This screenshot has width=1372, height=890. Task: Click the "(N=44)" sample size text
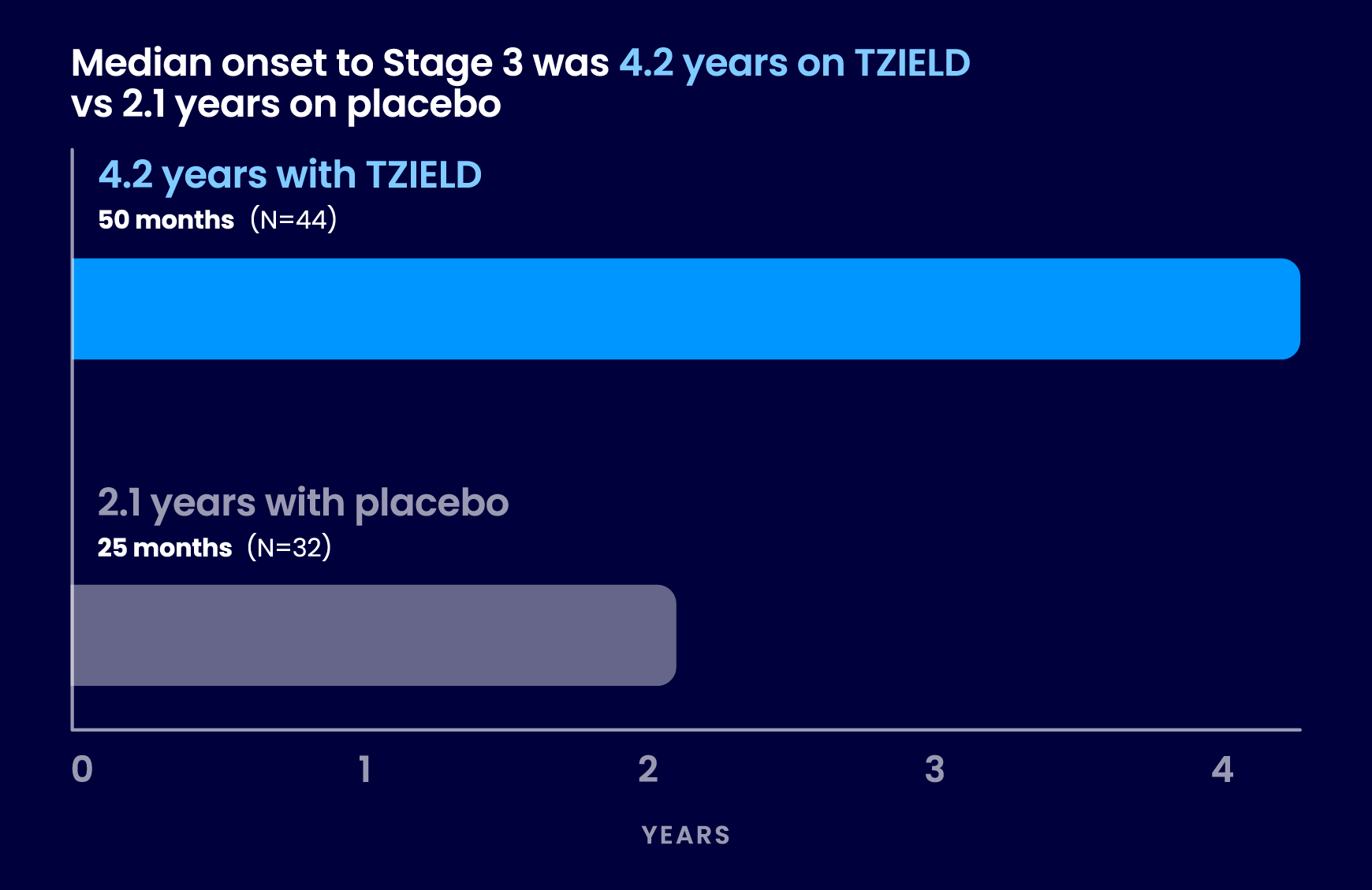[x=293, y=219]
